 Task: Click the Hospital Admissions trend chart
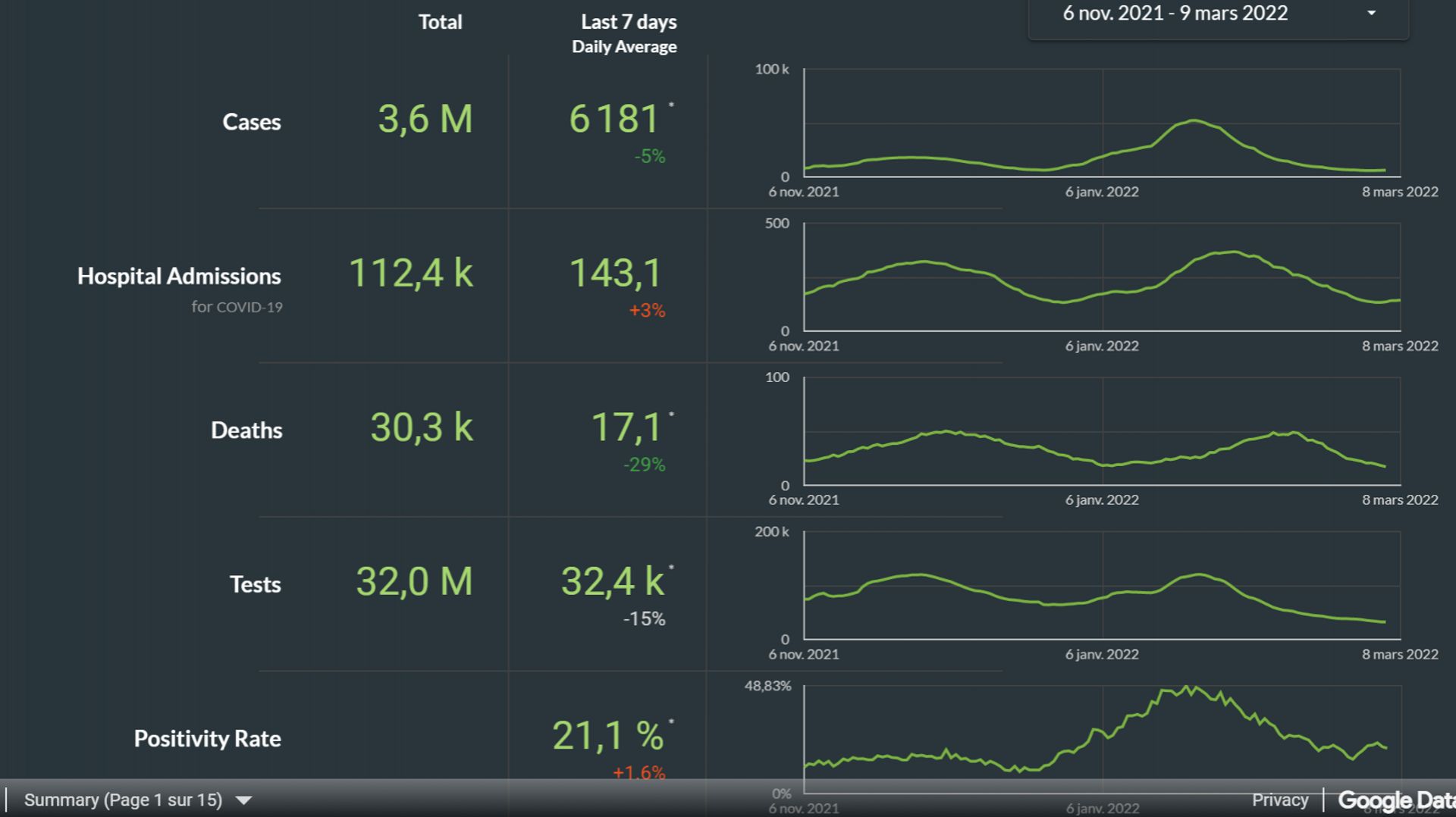(x=1102, y=277)
